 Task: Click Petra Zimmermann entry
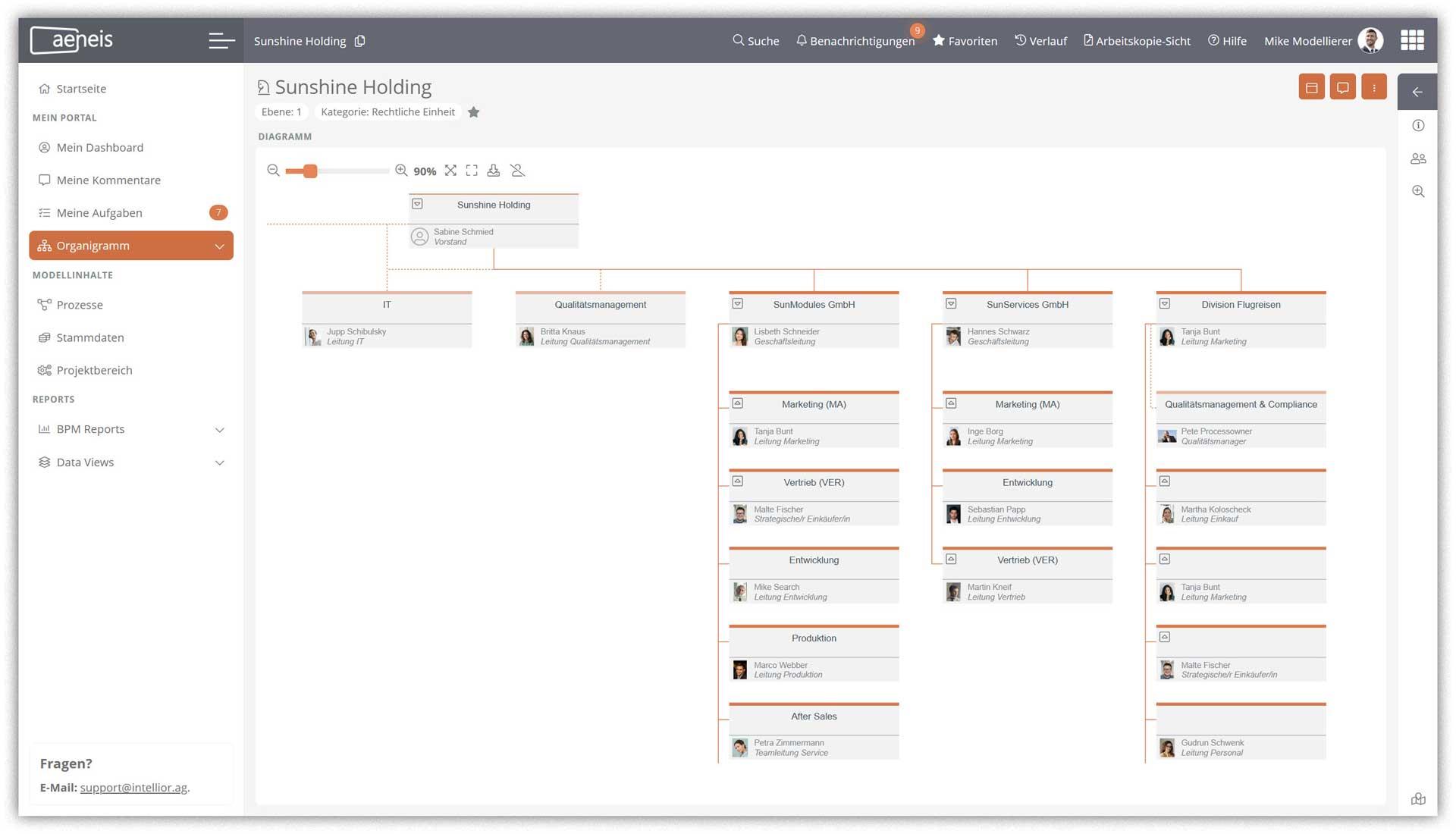pyautogui.click(x=814, y=748)
